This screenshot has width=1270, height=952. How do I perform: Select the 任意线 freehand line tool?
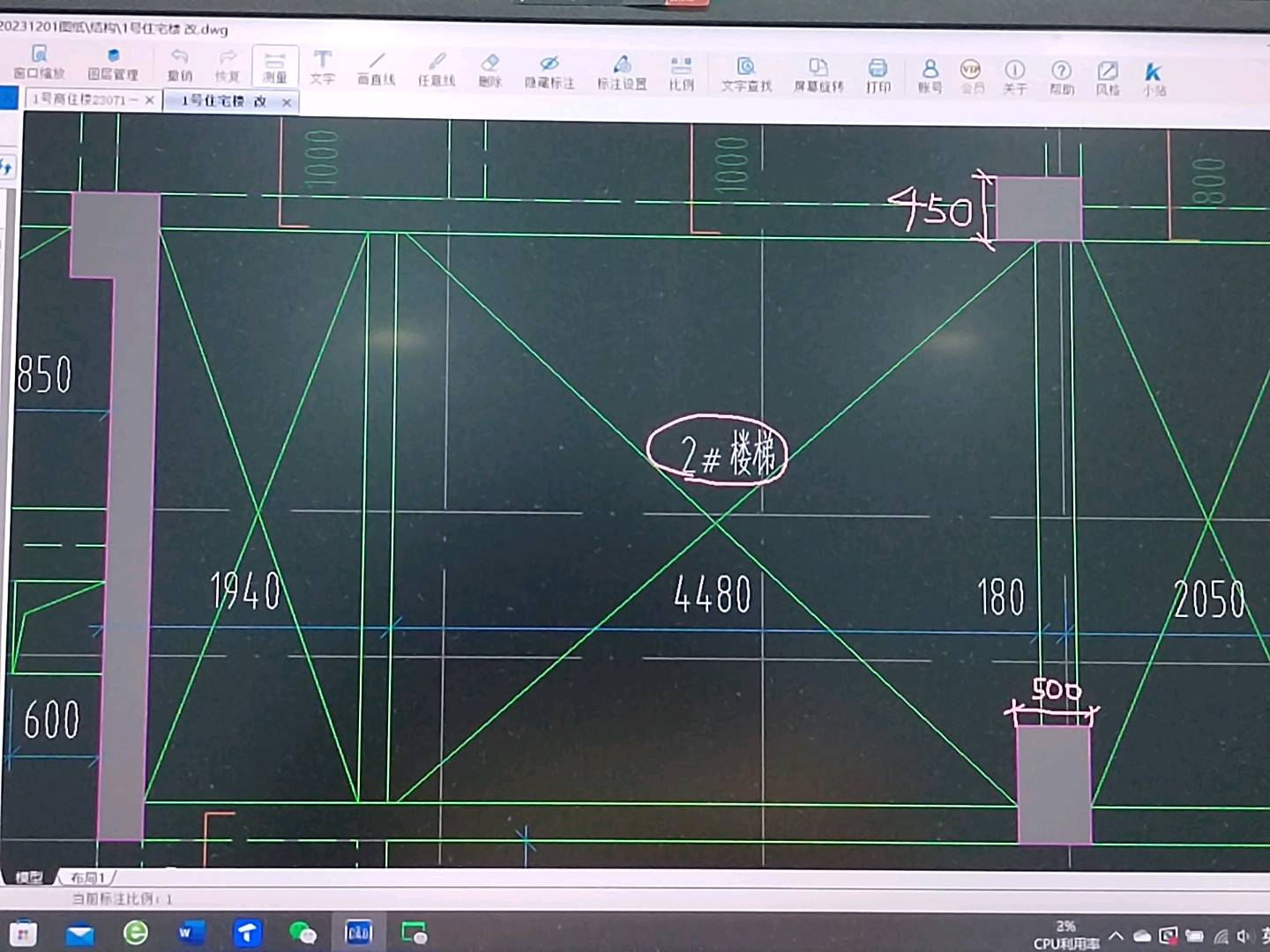point(437,70)
